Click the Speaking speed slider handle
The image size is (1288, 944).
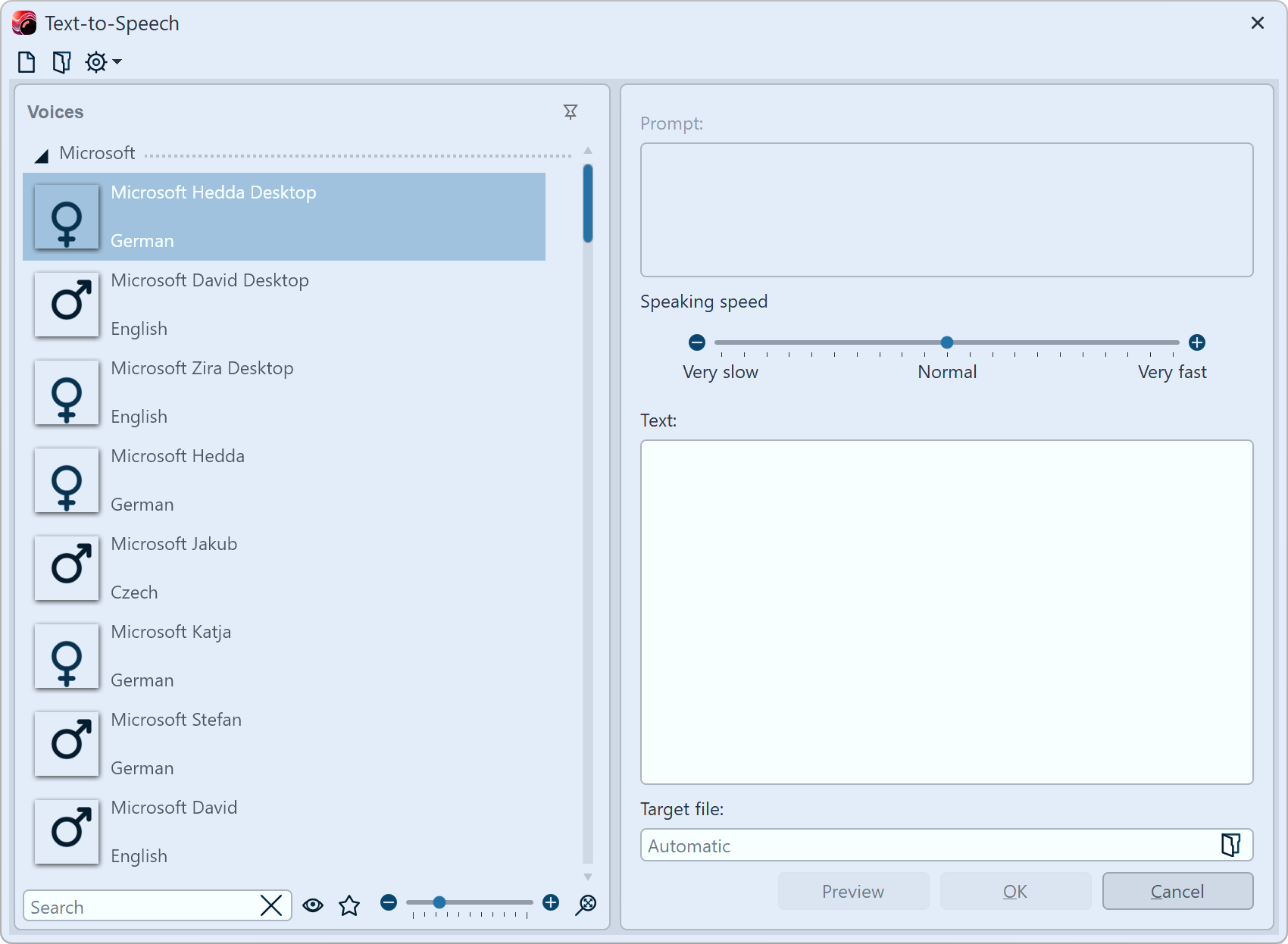point(946,342)
